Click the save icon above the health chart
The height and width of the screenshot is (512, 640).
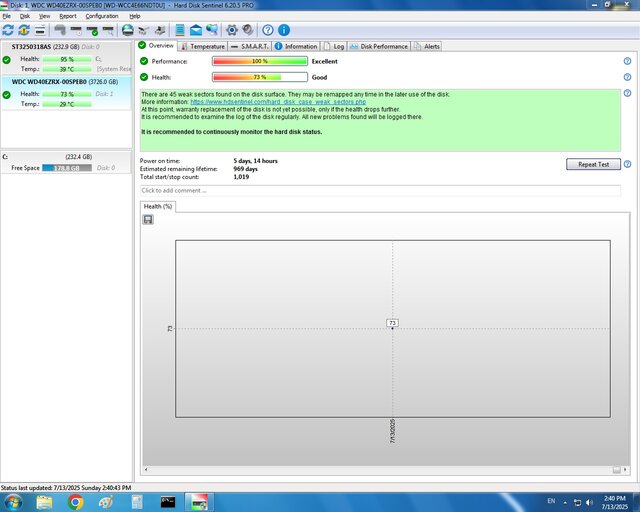click(148, 219)
